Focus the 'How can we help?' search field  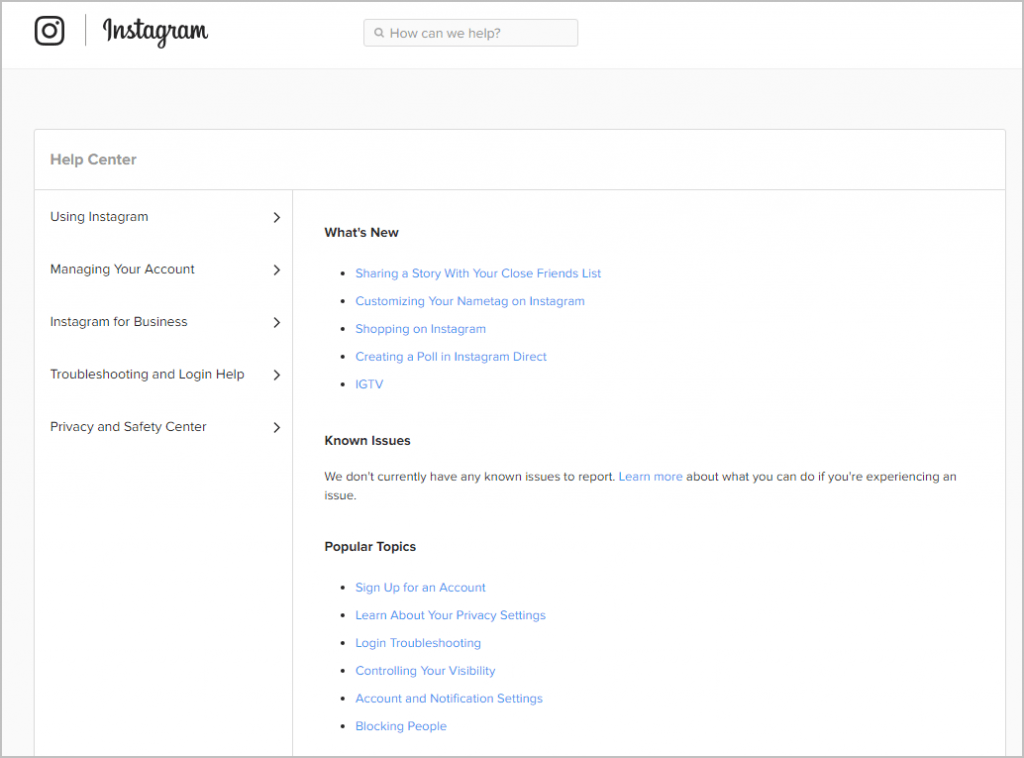(470, 33)
